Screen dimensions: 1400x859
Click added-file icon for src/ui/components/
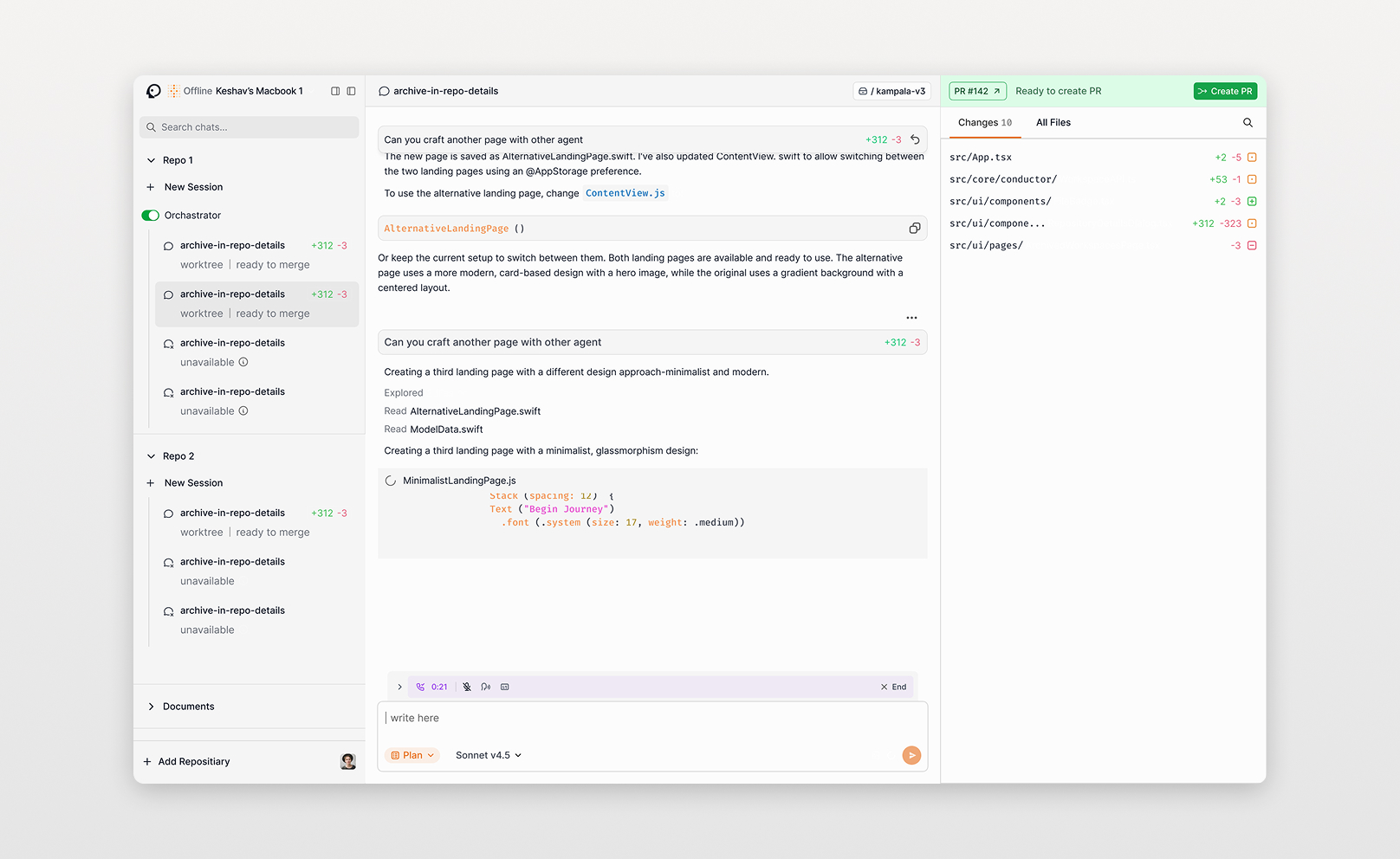click(1252, 202)
